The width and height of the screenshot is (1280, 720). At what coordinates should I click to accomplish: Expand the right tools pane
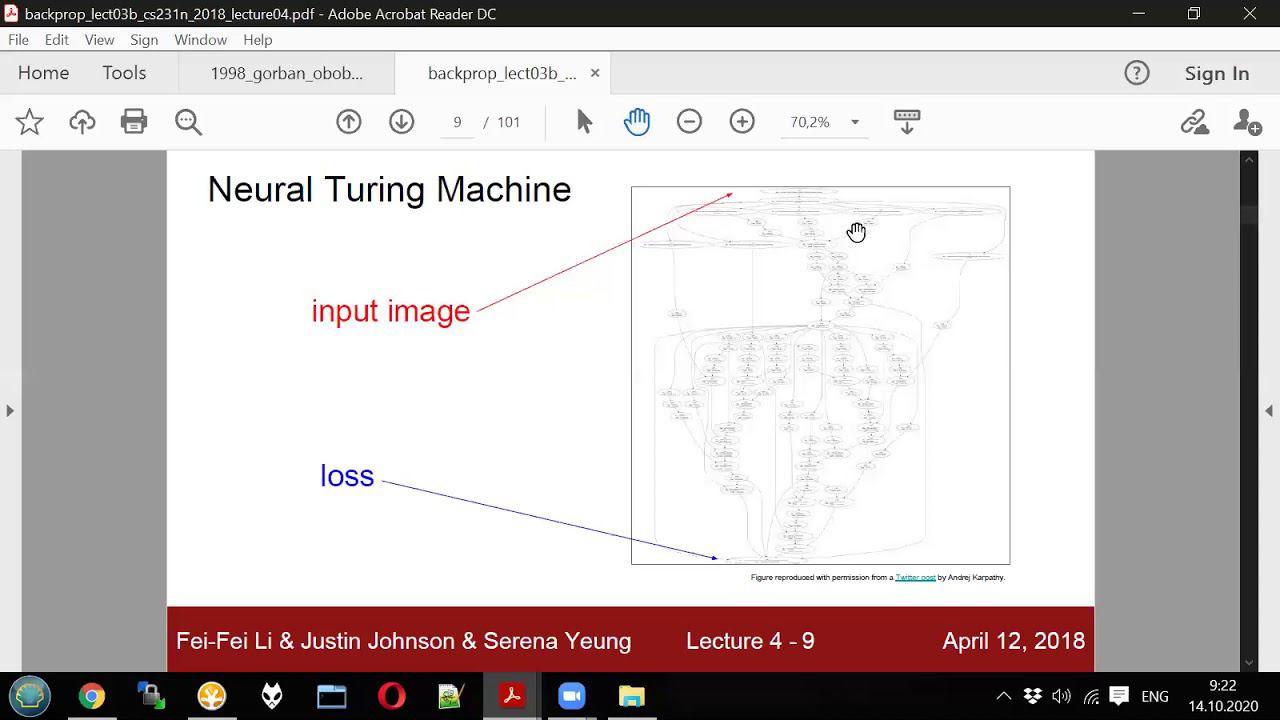(1269, 411)
